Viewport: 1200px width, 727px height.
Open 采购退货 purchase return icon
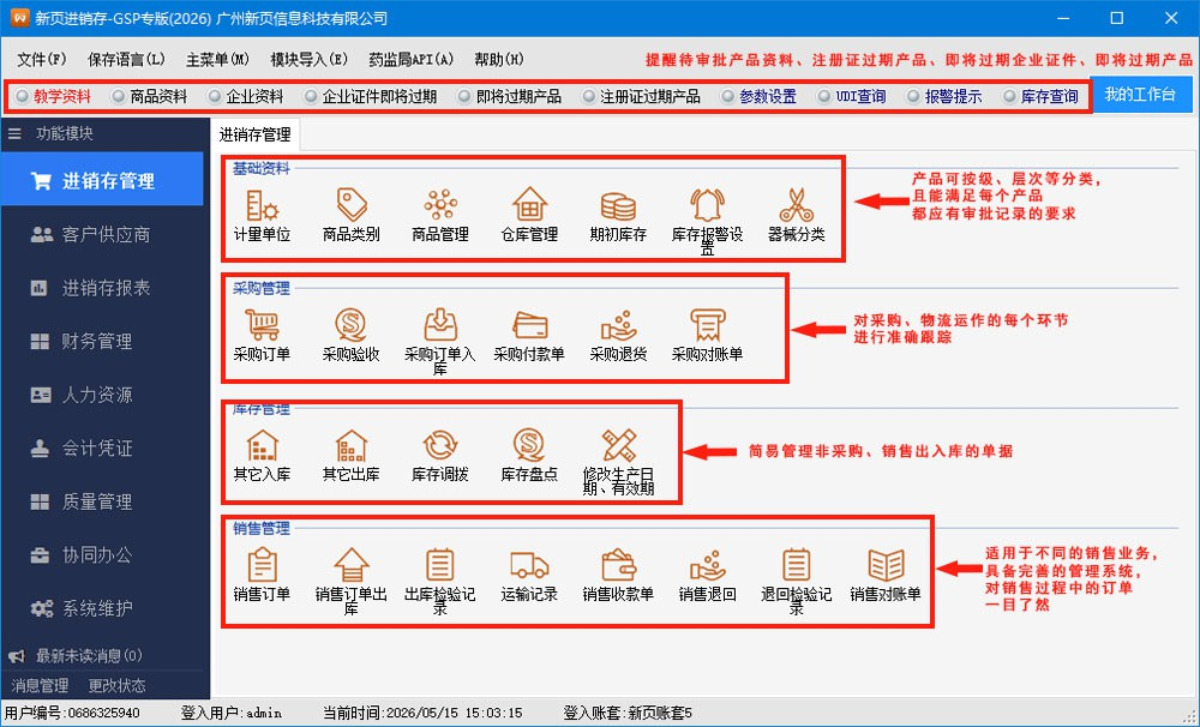coord(618,326)
